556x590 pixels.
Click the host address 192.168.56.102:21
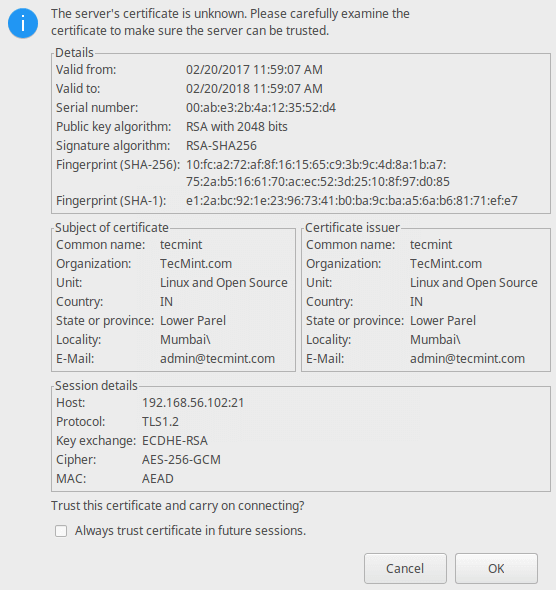(193, 403)
